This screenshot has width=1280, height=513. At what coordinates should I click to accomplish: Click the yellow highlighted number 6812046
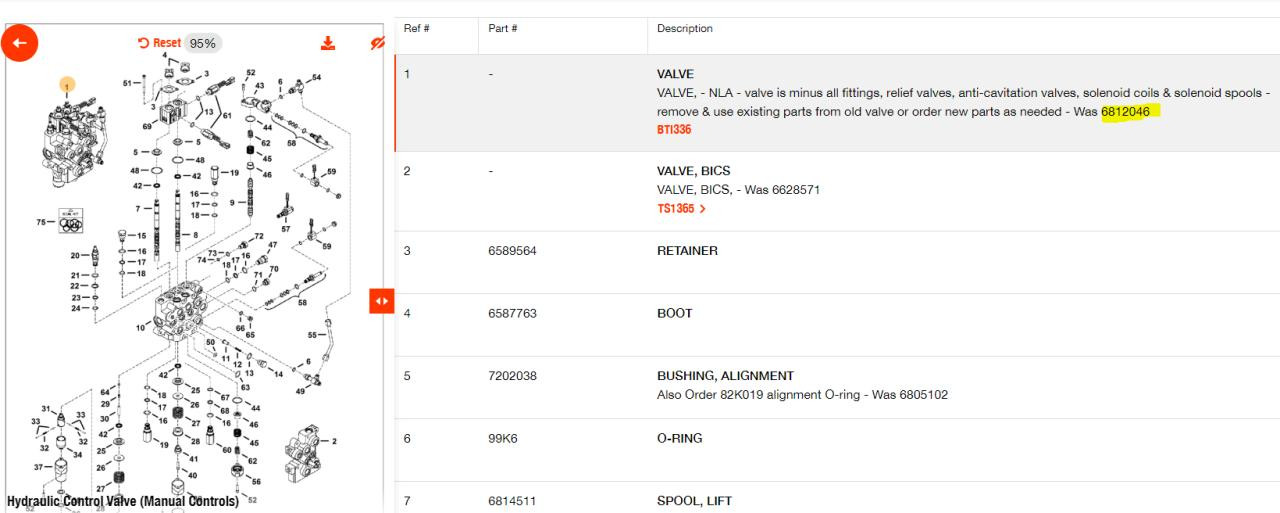pos(1126,112)
